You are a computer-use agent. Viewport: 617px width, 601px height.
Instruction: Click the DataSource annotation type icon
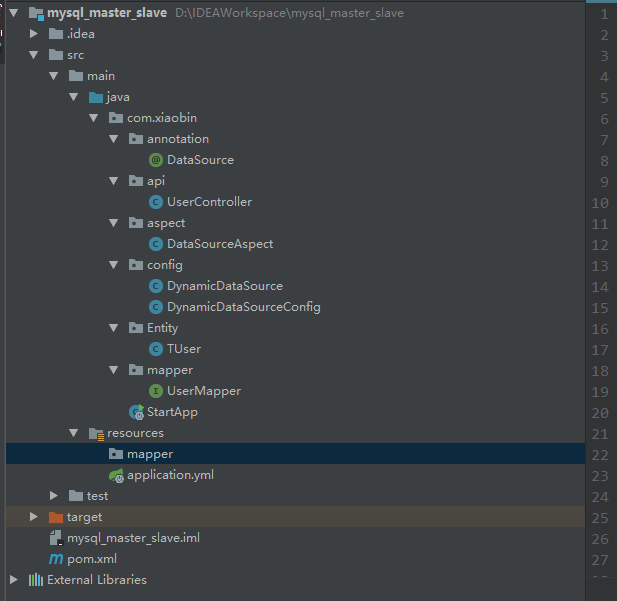tap(156, 160)
